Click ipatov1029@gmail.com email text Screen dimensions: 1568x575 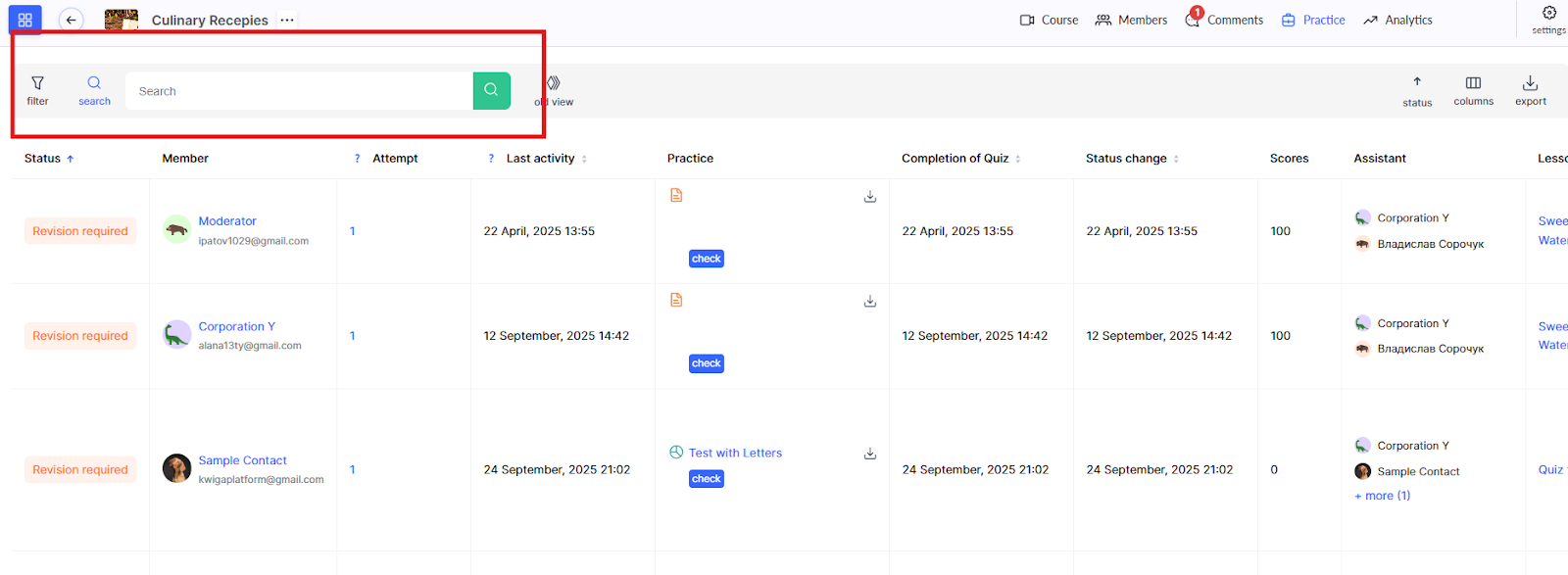click(x=254, y=241)
